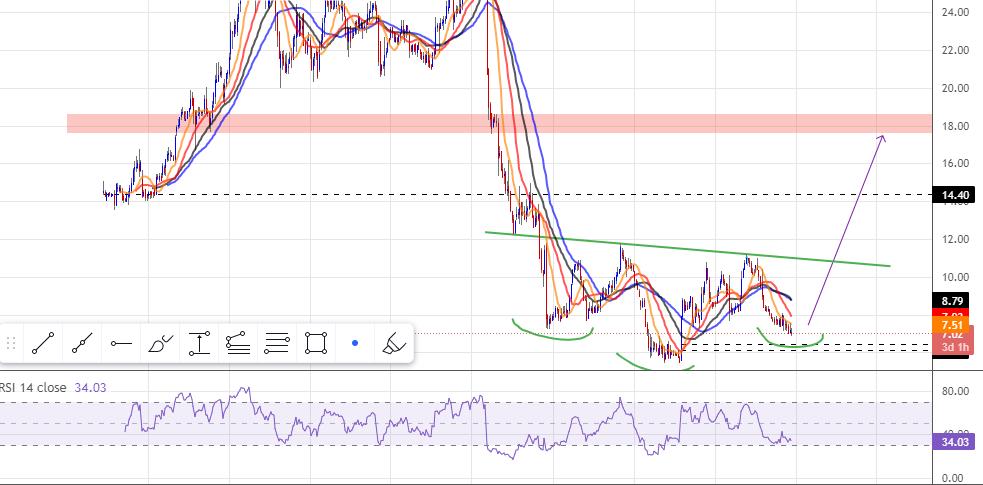983x485 pixels.
Task: Choose the Fib Retracement tool
Action: tap(238, 344)
